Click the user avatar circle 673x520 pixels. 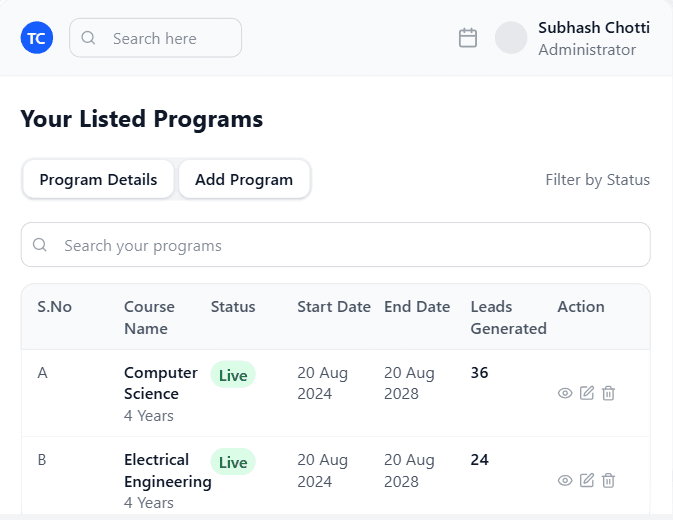point(511,38)
